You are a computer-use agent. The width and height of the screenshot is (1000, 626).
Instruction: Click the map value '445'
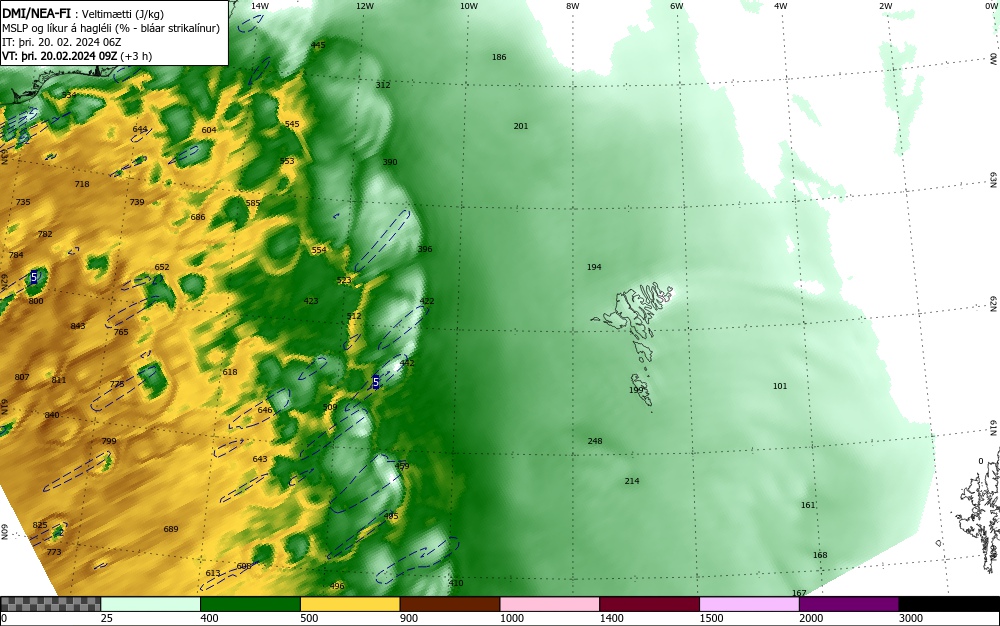318,45
